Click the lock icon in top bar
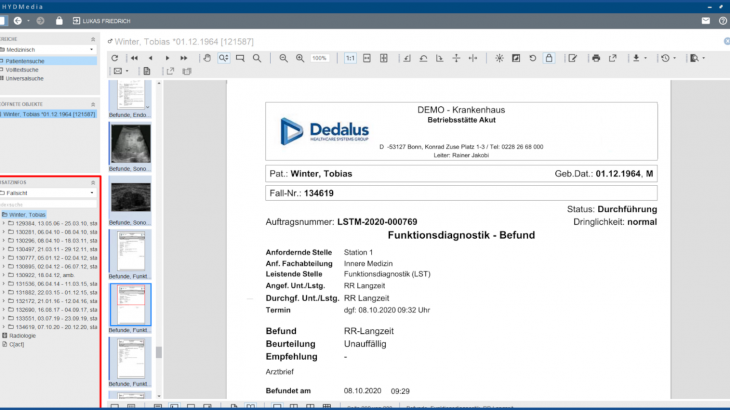The image size is (730, 410). pos(59,20)
